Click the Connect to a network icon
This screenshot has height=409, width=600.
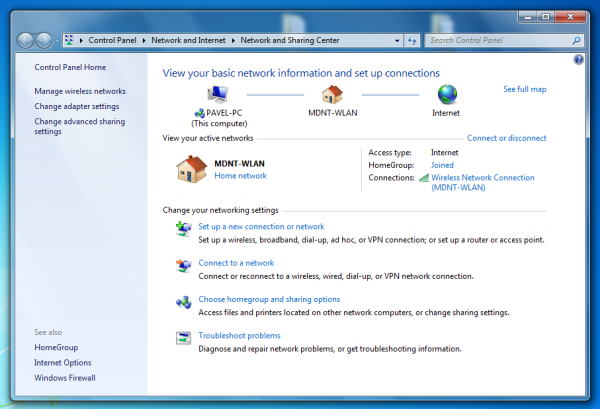coord(183,265)
